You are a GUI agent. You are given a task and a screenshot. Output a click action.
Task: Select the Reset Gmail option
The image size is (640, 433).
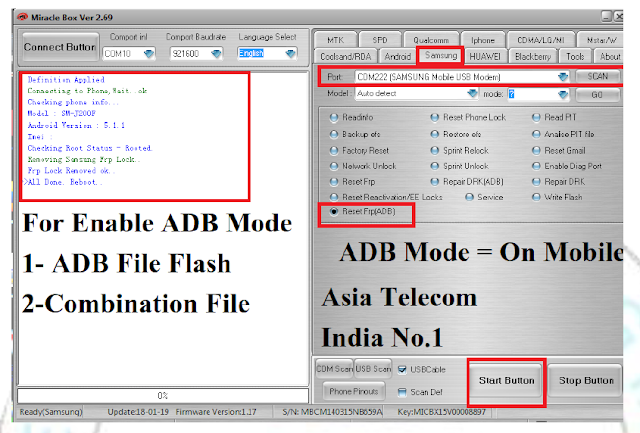(536, 151)
